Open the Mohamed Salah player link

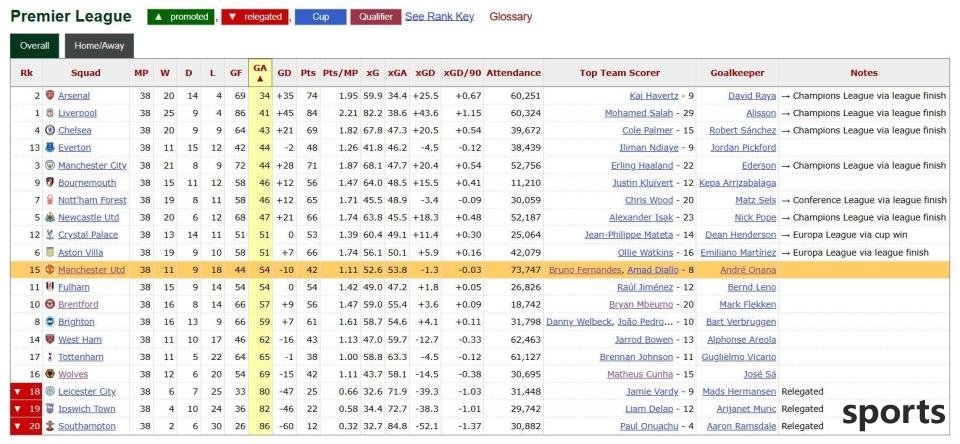pos(639,113)
